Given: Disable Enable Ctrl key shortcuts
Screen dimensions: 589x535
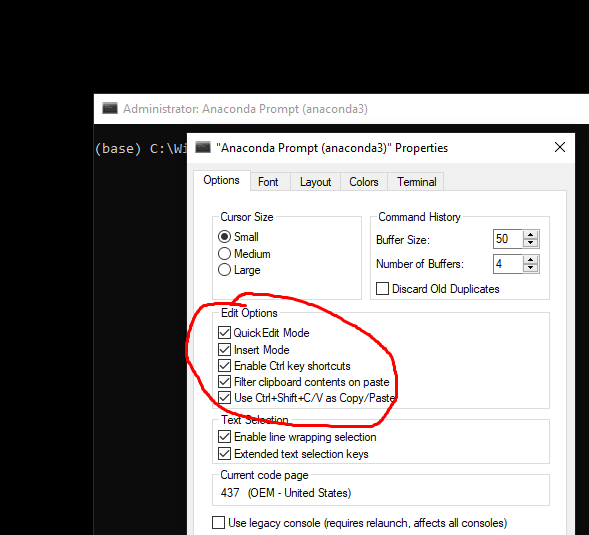Looking at the screenshot, I should (x=224, y=366).
